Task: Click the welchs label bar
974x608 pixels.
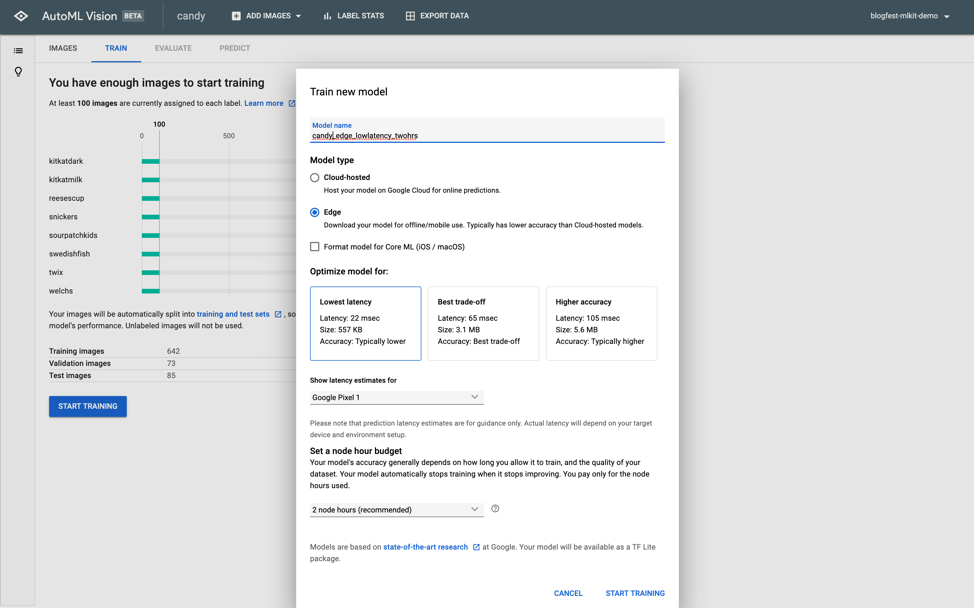Action: tap(150, 291)
